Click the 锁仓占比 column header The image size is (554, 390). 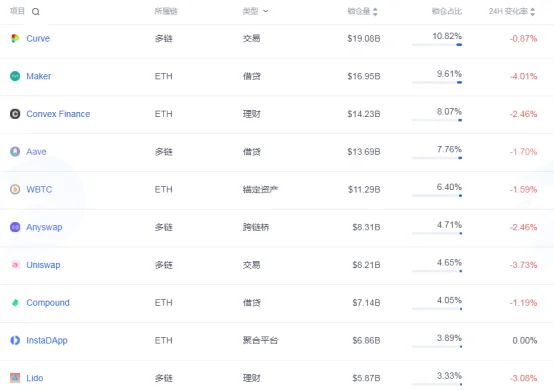pyautogui.click(x=447, y=11)
